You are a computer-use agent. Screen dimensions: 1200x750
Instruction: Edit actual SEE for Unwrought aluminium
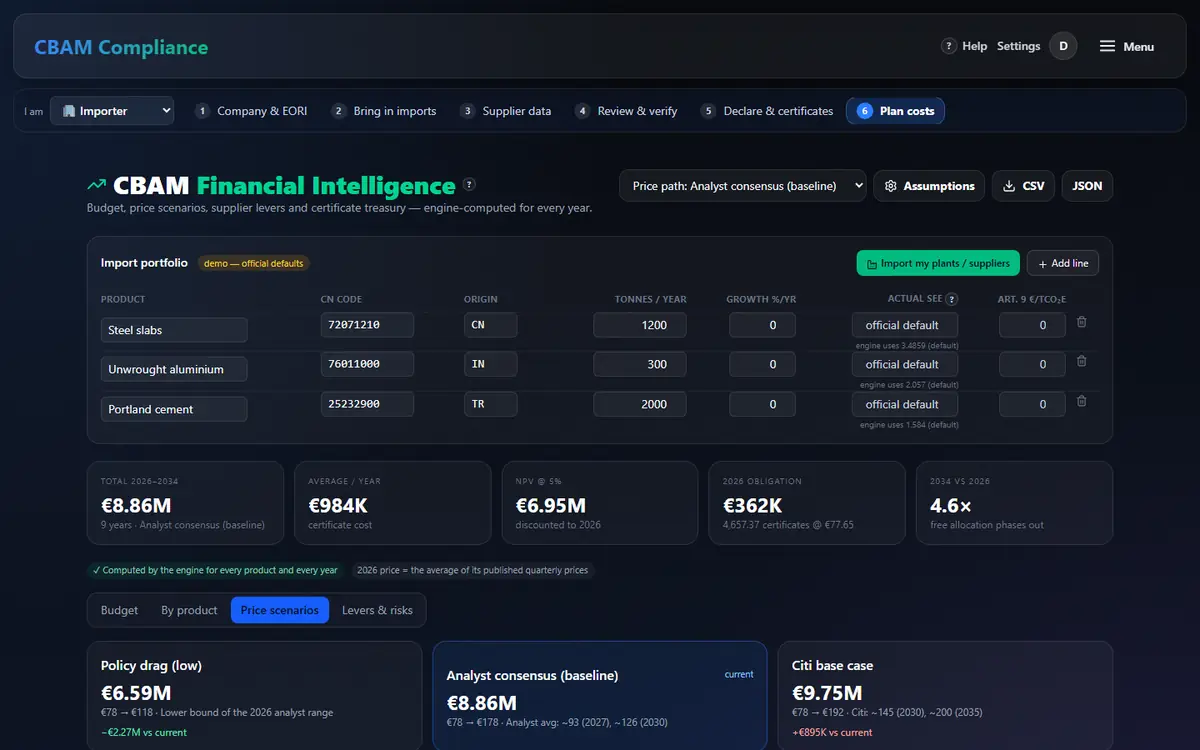pyautogui.click(x=905, y=364)
